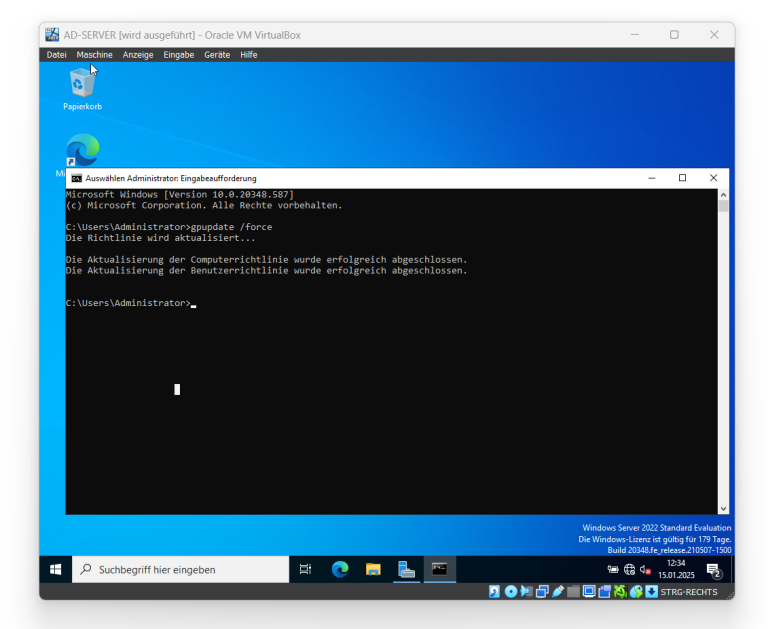Launch Edge from the taskbar
Image resolution: width=768 pixels, height=629 pixels.
[x=340, y=569]
